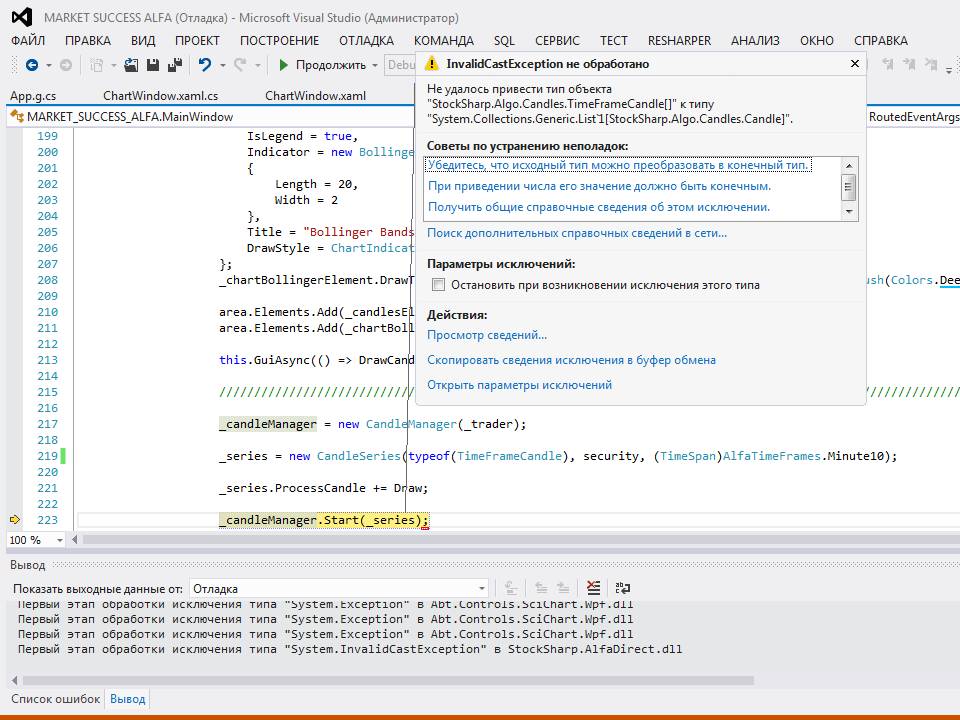
Task: Click the Open File toolbar icon
Action: pyautogui.click(x=131, y=65)
